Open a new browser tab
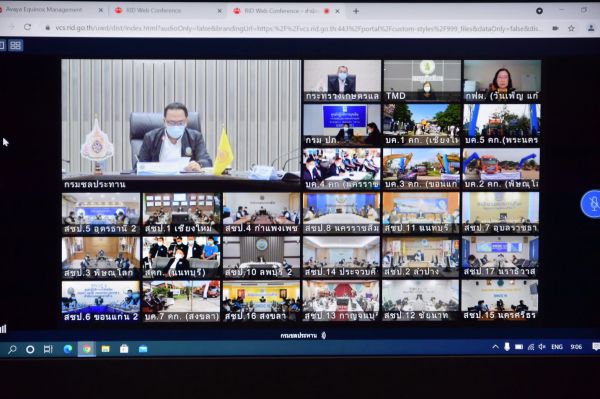This screenshot has width=600, height=399. click(356, 11)
